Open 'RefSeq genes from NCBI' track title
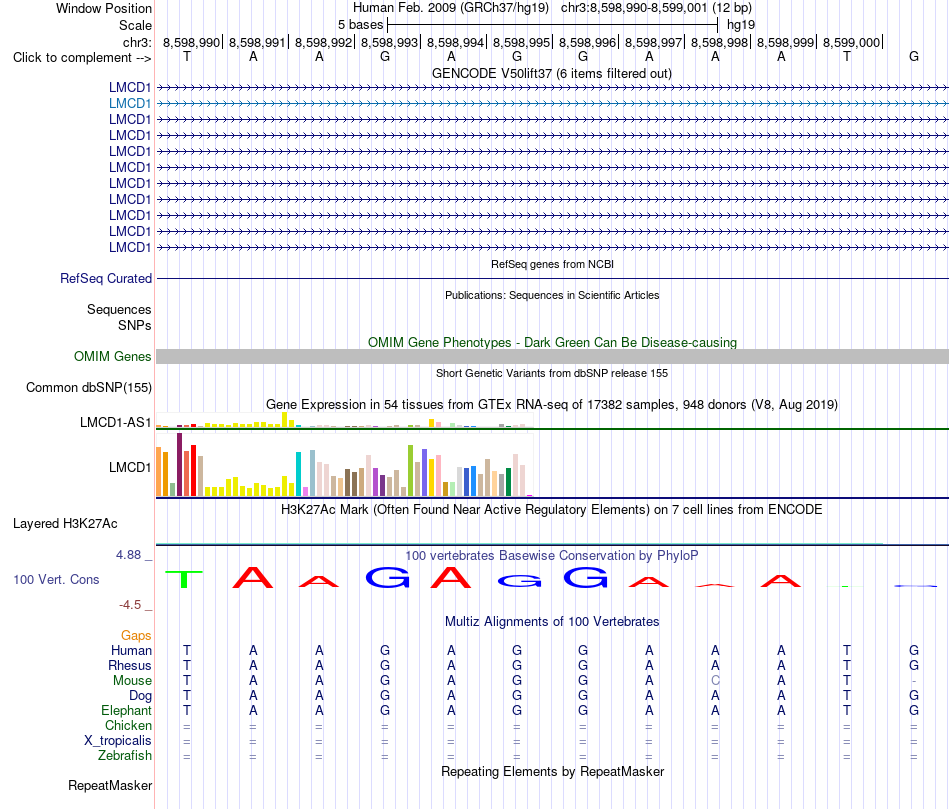 point(552,264)
